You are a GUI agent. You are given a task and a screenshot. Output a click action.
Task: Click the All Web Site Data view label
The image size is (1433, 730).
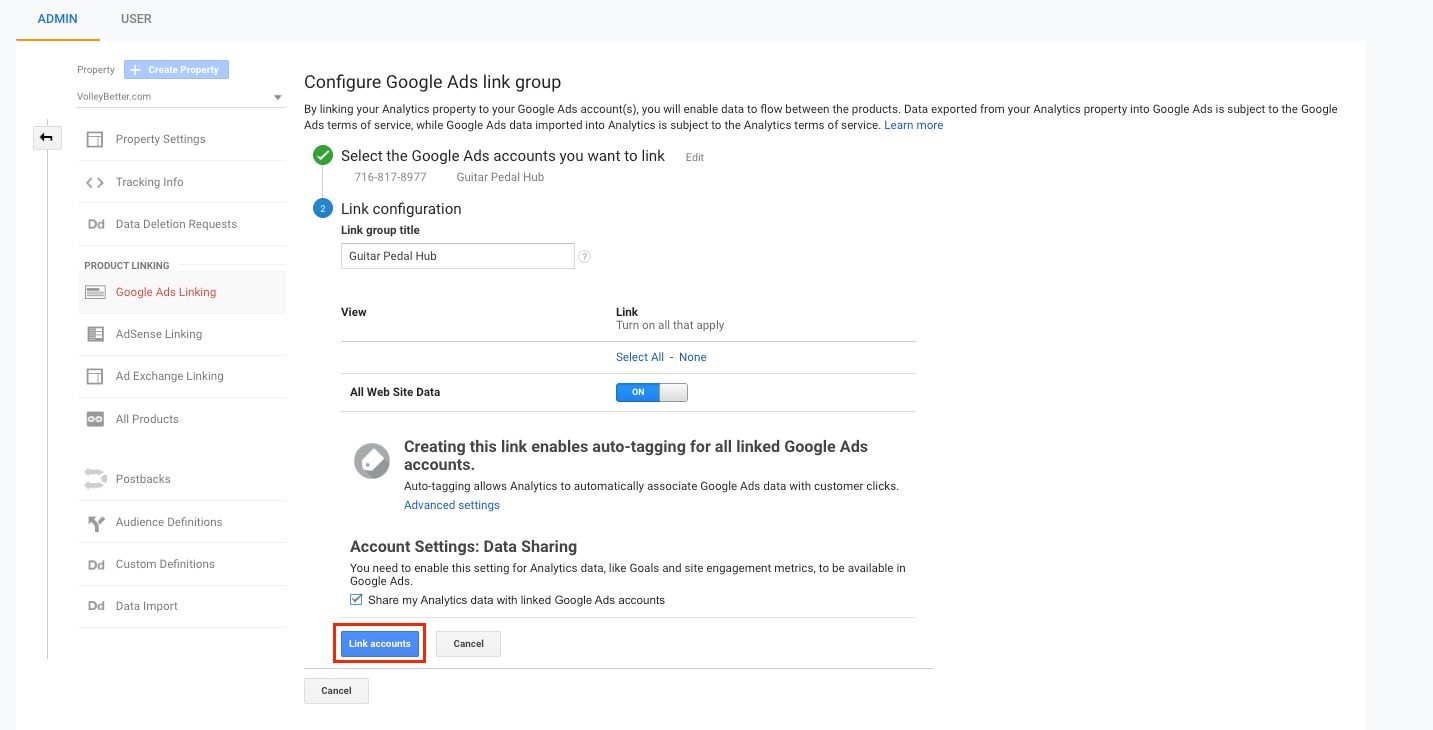tap(395, 392)
